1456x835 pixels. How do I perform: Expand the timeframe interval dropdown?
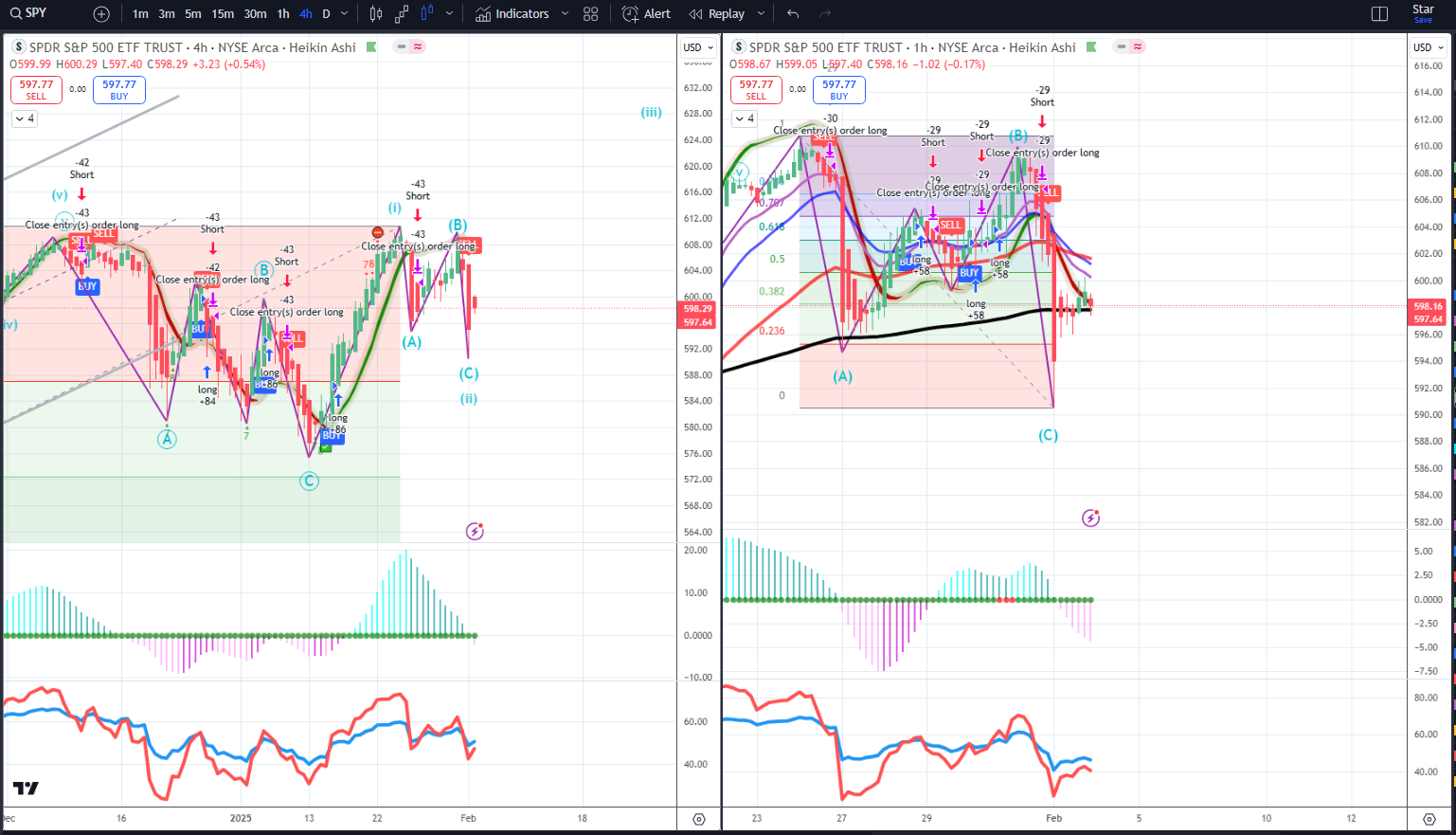click(344, 14)
